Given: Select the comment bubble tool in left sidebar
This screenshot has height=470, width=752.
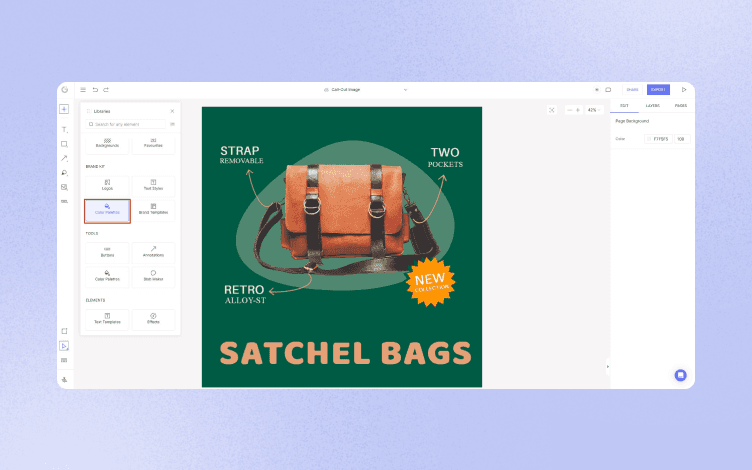Looking at the screenshot, I should tap(64, 173).
